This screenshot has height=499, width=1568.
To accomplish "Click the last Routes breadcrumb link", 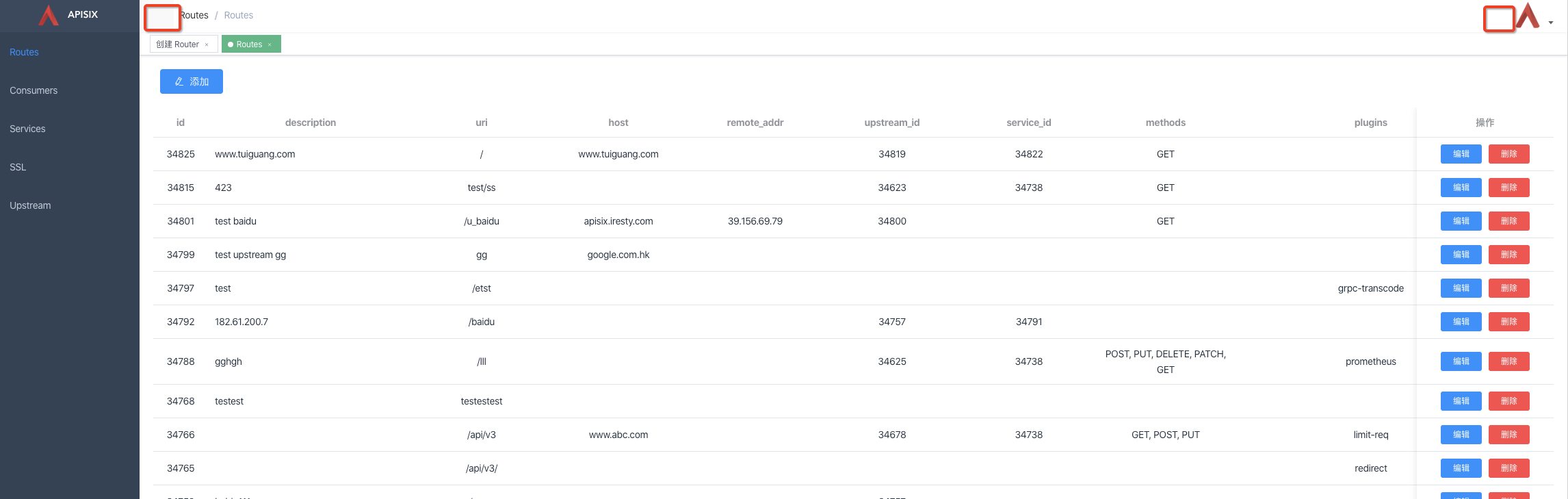I will pyautogui.click(x=238, y=15).
